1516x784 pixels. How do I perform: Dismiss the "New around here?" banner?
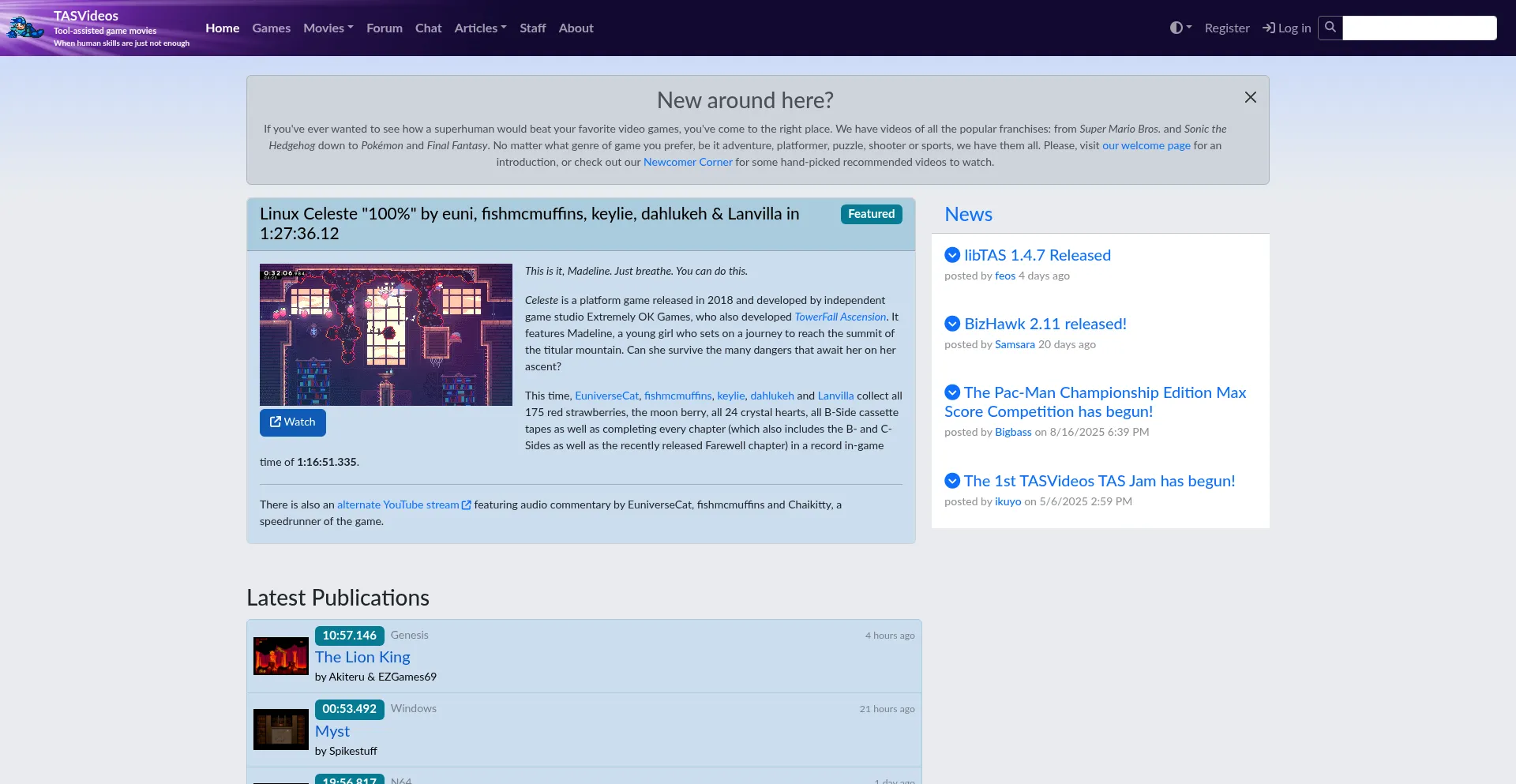(1250, 97)
